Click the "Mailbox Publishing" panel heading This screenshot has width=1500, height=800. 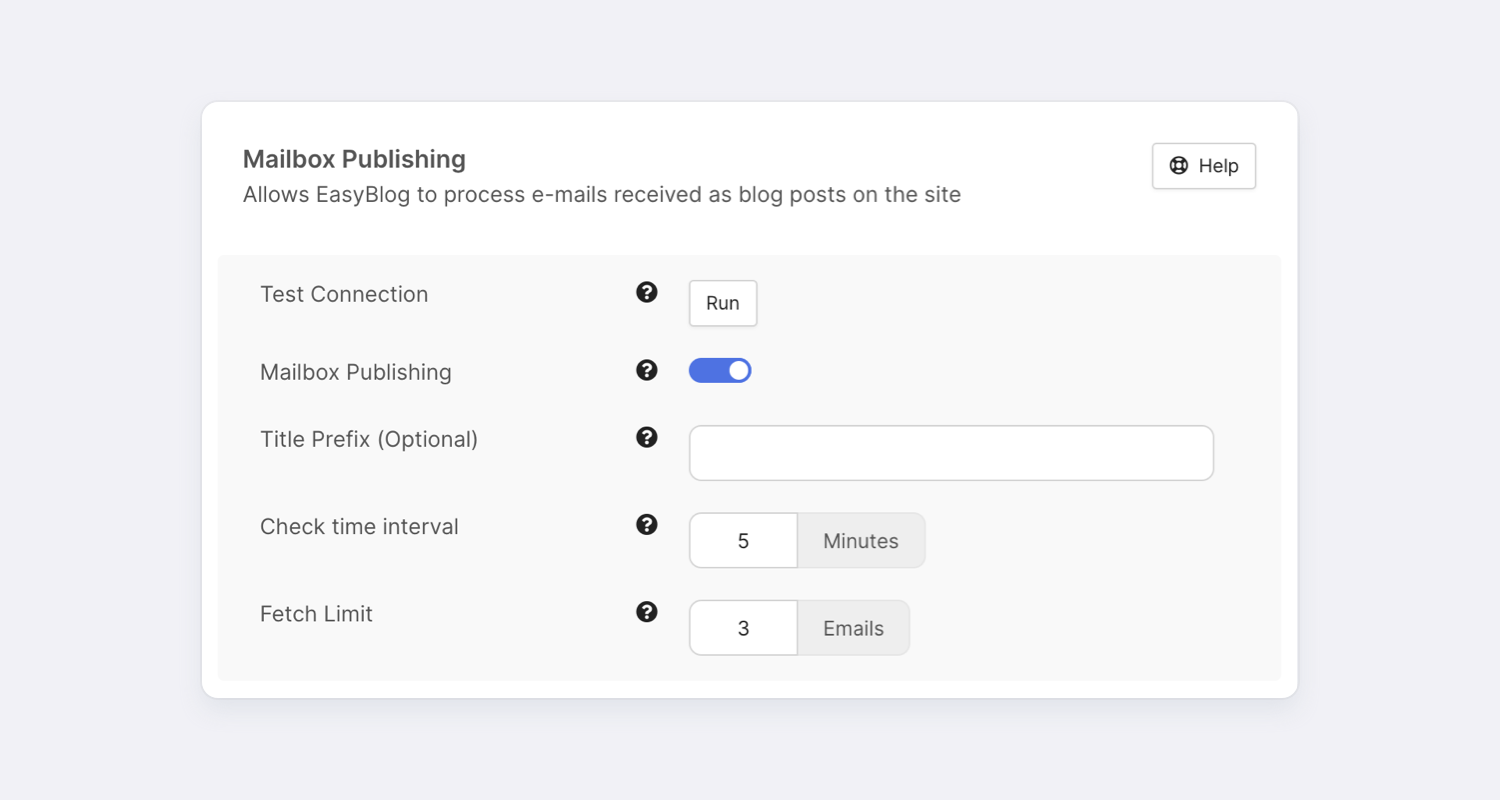[354, 159]
